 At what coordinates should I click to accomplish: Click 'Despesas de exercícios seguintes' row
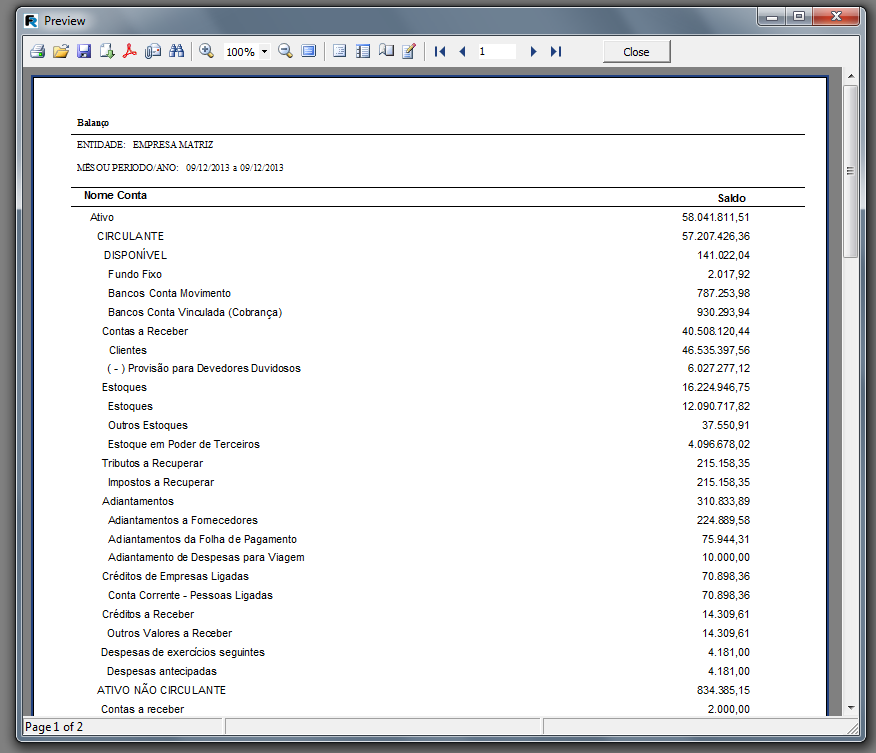click(x=183, y=652)
